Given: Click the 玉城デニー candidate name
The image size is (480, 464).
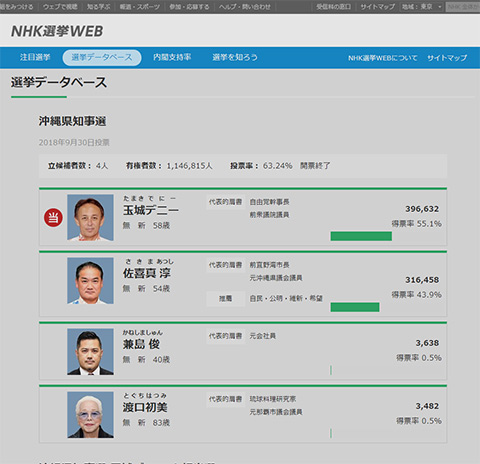Looking at the screenshot, I should [151, 210].
